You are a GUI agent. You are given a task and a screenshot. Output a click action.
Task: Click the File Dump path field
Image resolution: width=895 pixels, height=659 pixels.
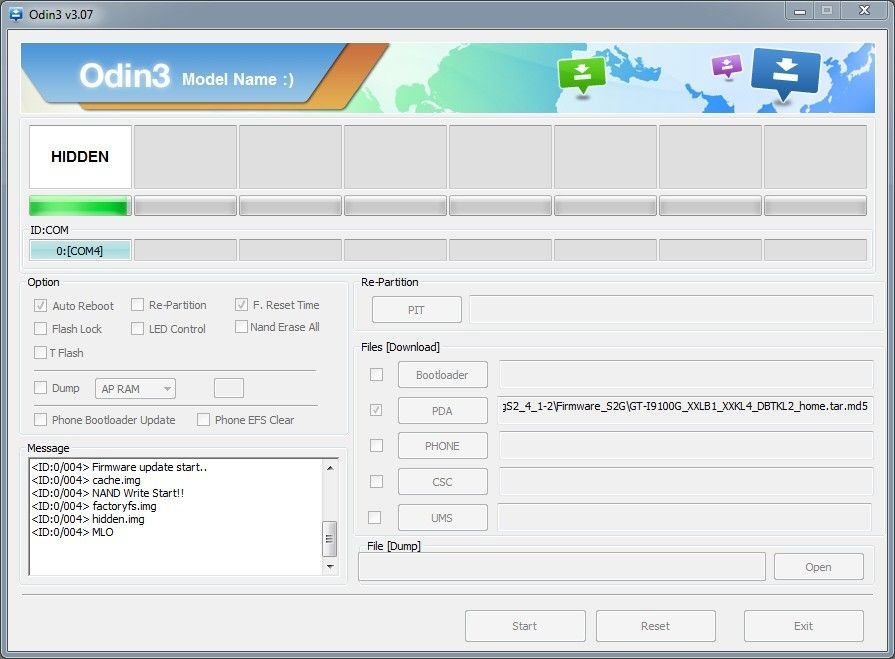[x=562, y=567]
